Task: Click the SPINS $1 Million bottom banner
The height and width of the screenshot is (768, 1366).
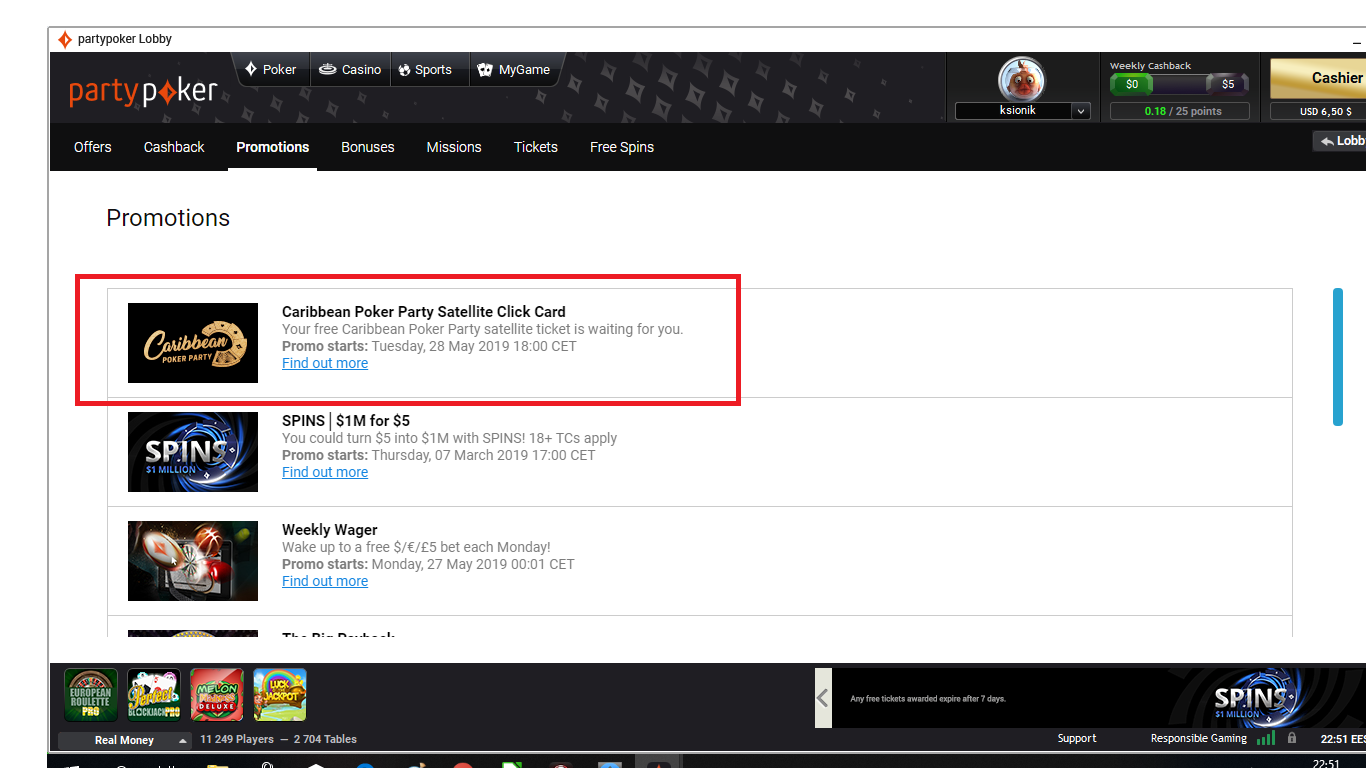Action: (x=1098, y=698)
